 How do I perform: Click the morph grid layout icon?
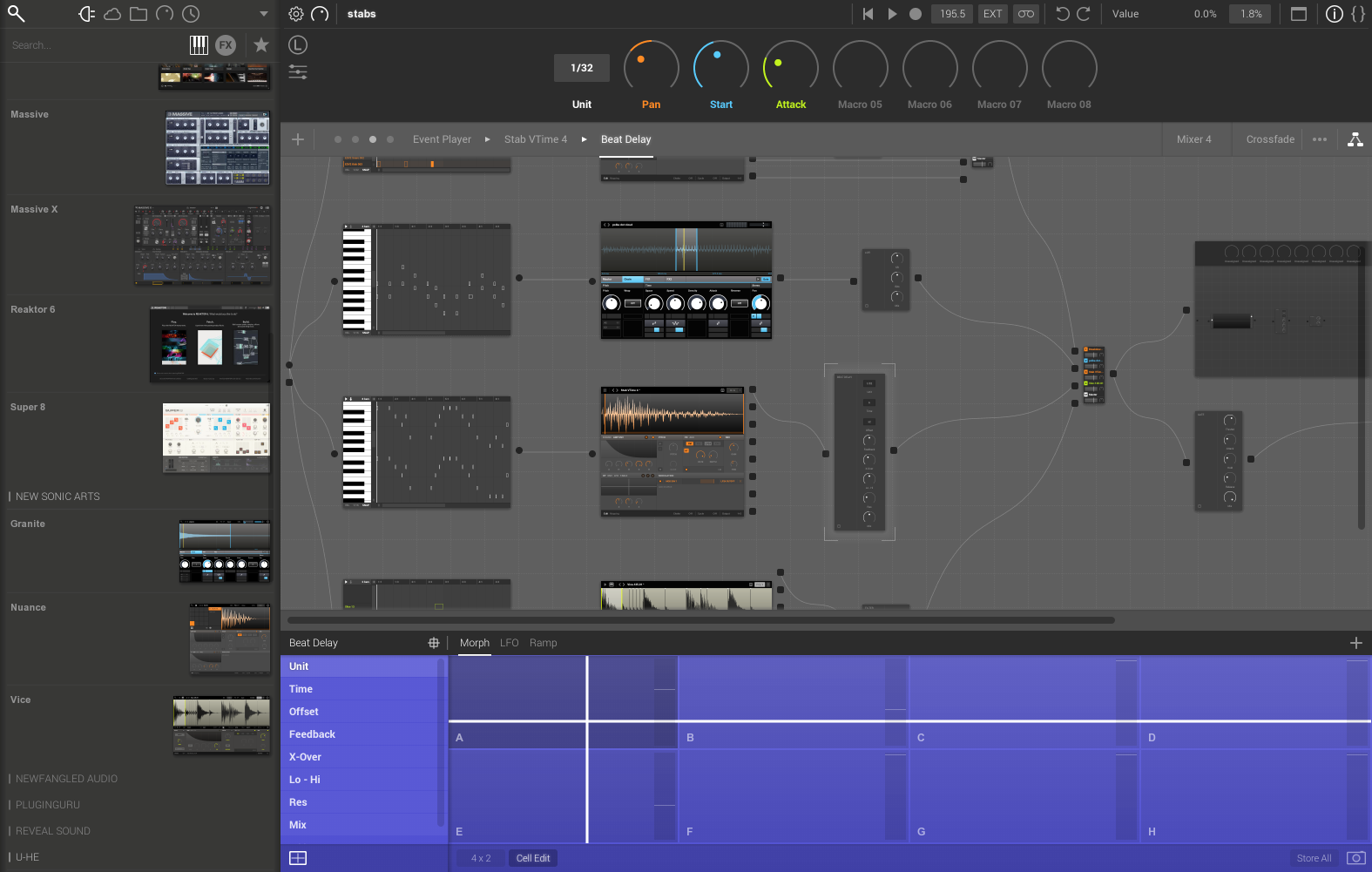[x=298, y=858]
